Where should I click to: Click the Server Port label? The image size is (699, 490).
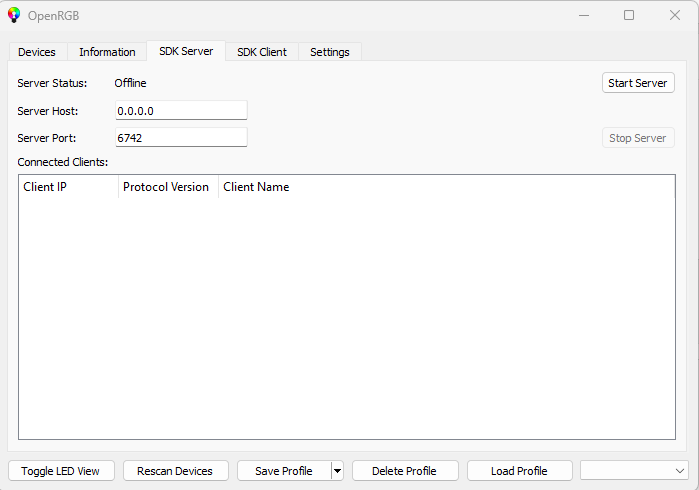(47, 138)
